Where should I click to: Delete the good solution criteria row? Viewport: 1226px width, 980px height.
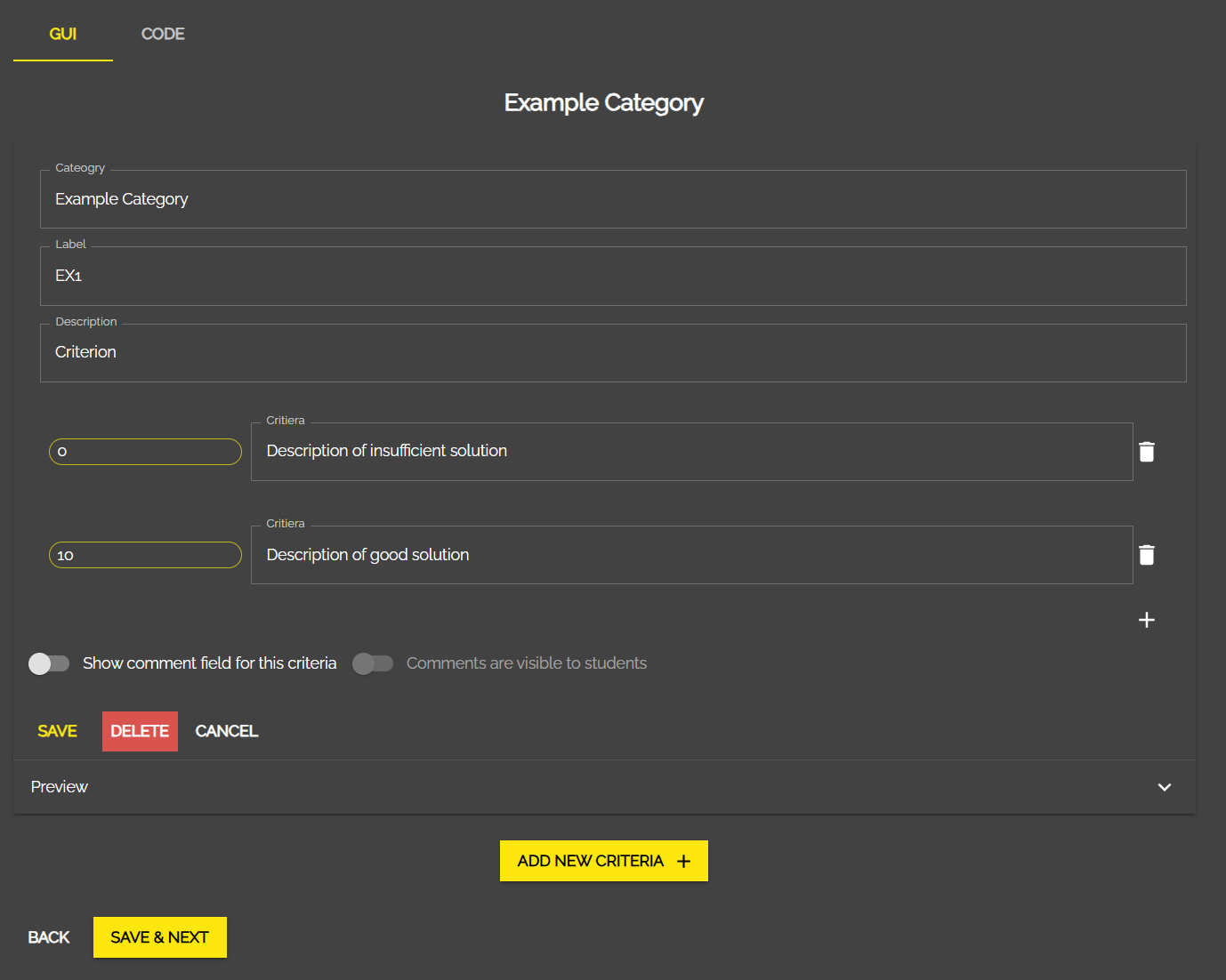(1147, 555)
